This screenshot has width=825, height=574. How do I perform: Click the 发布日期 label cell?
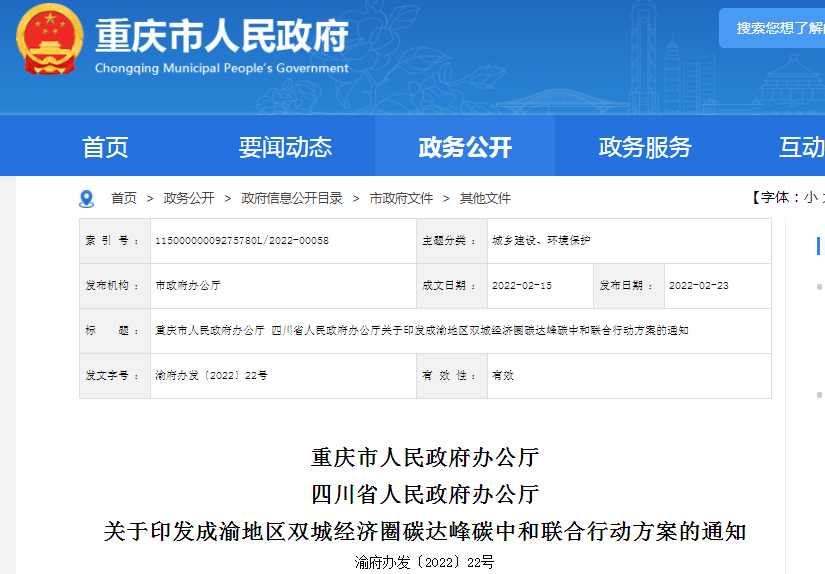point(629,286)
